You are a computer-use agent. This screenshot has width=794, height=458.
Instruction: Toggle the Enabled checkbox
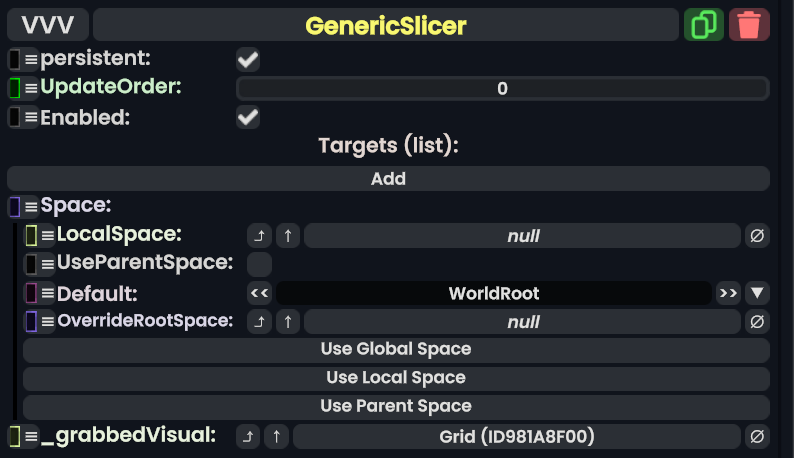coord(248,118)
